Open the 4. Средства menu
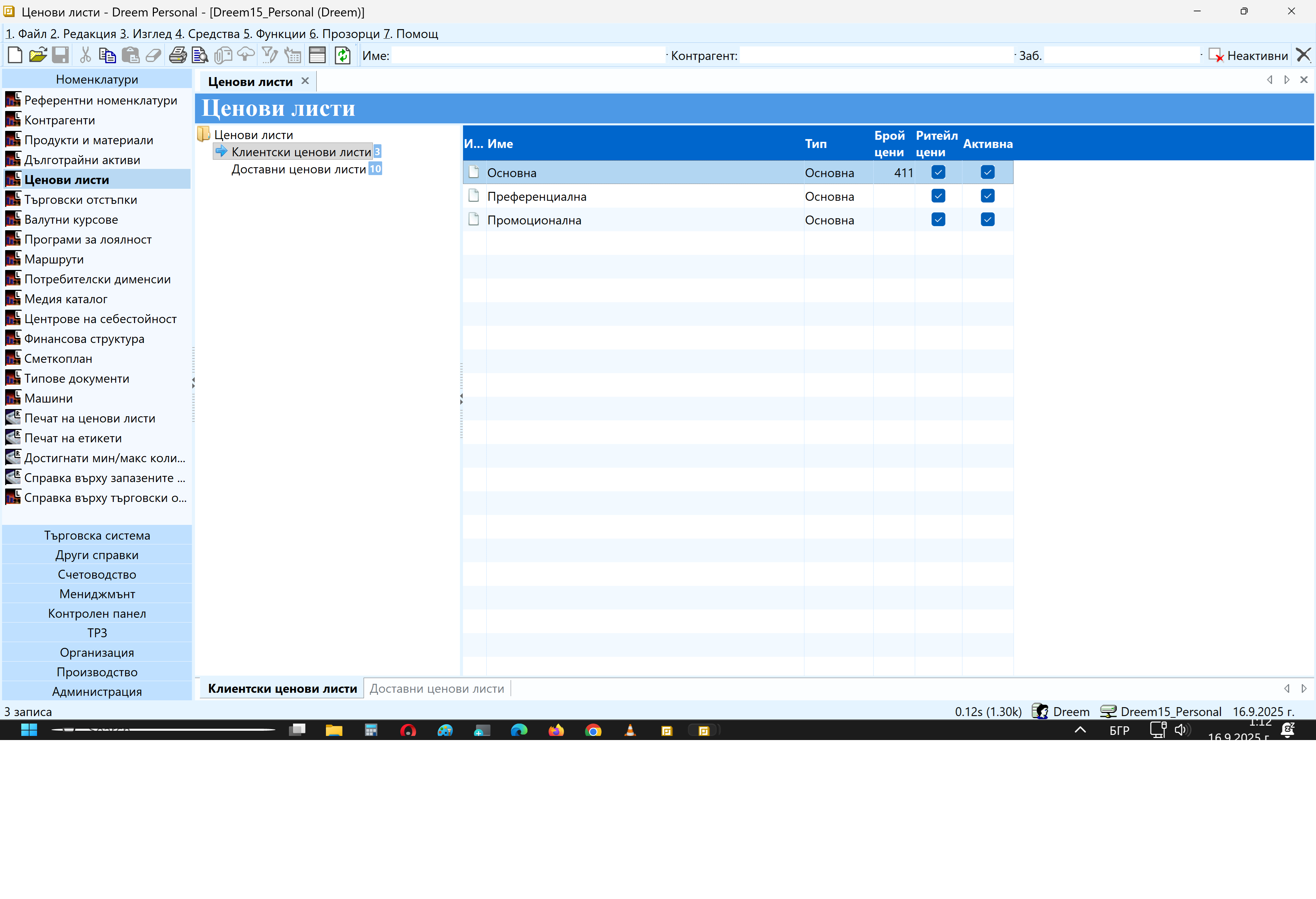This screenshot has height=899, width=1316. pos(207,34)
